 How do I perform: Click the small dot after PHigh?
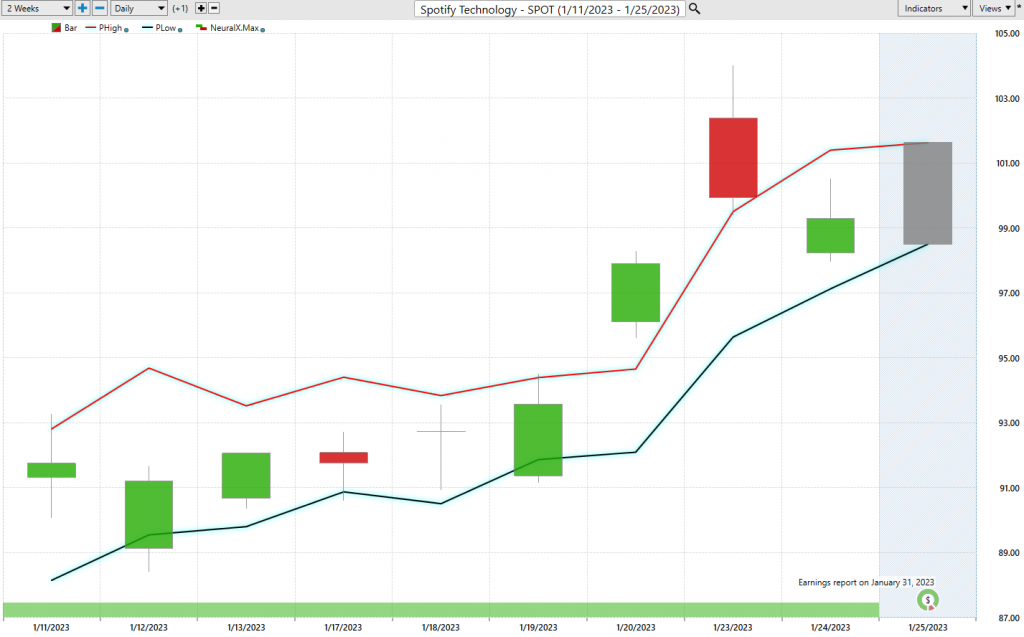coord(126,30)
